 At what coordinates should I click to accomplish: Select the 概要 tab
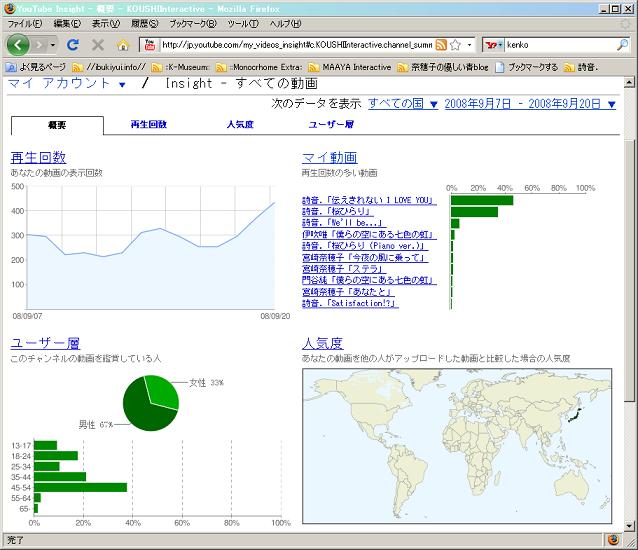point(57,125)
